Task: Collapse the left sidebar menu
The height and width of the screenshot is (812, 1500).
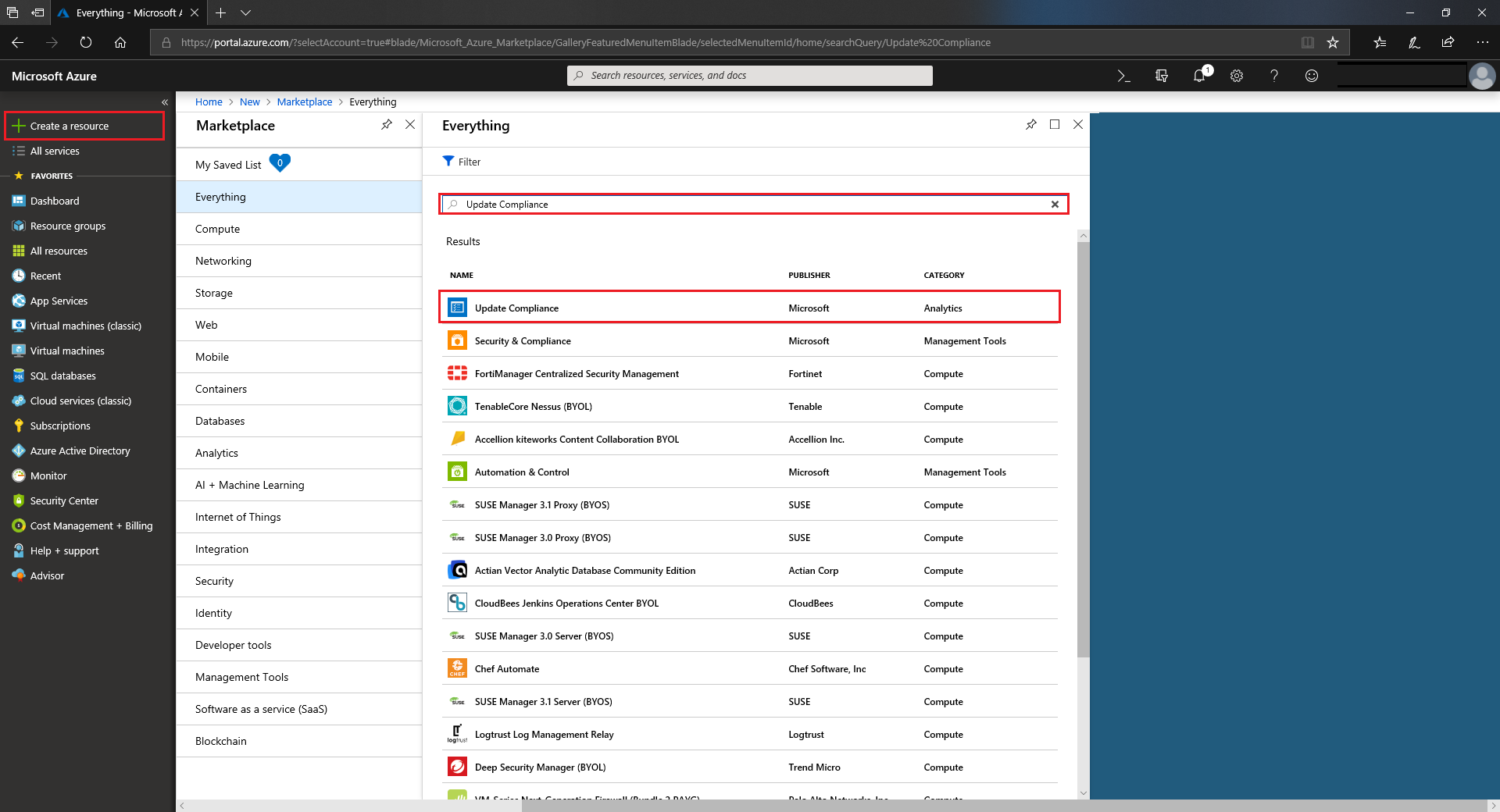Action: [x=165, y=102]
